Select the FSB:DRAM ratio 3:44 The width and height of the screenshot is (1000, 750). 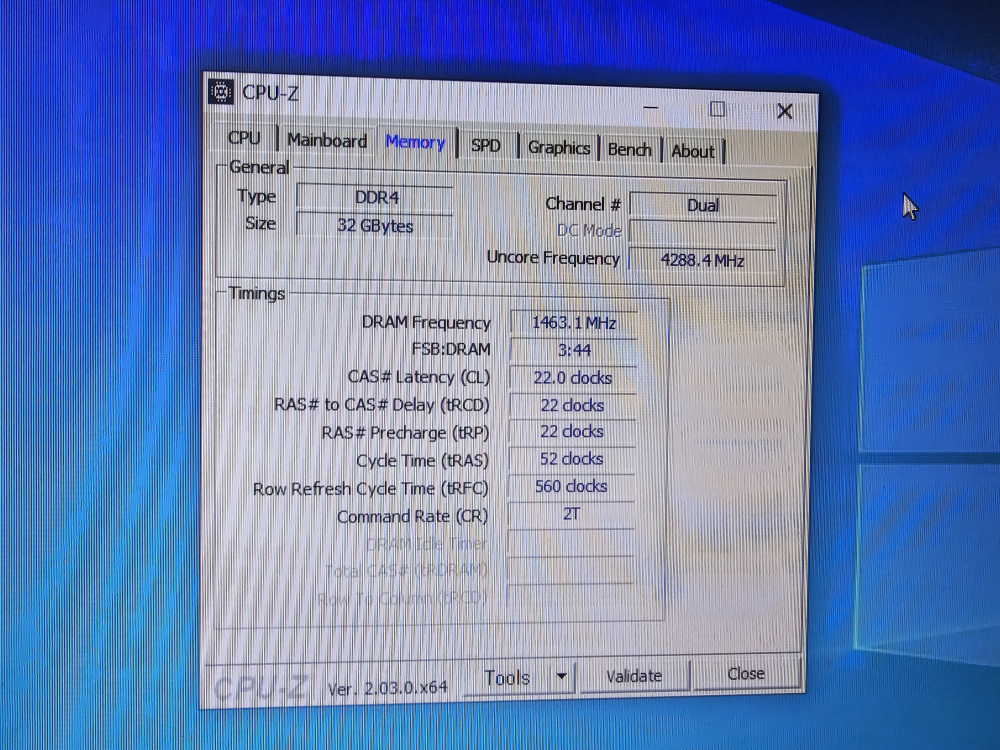[x=573, y=350]
